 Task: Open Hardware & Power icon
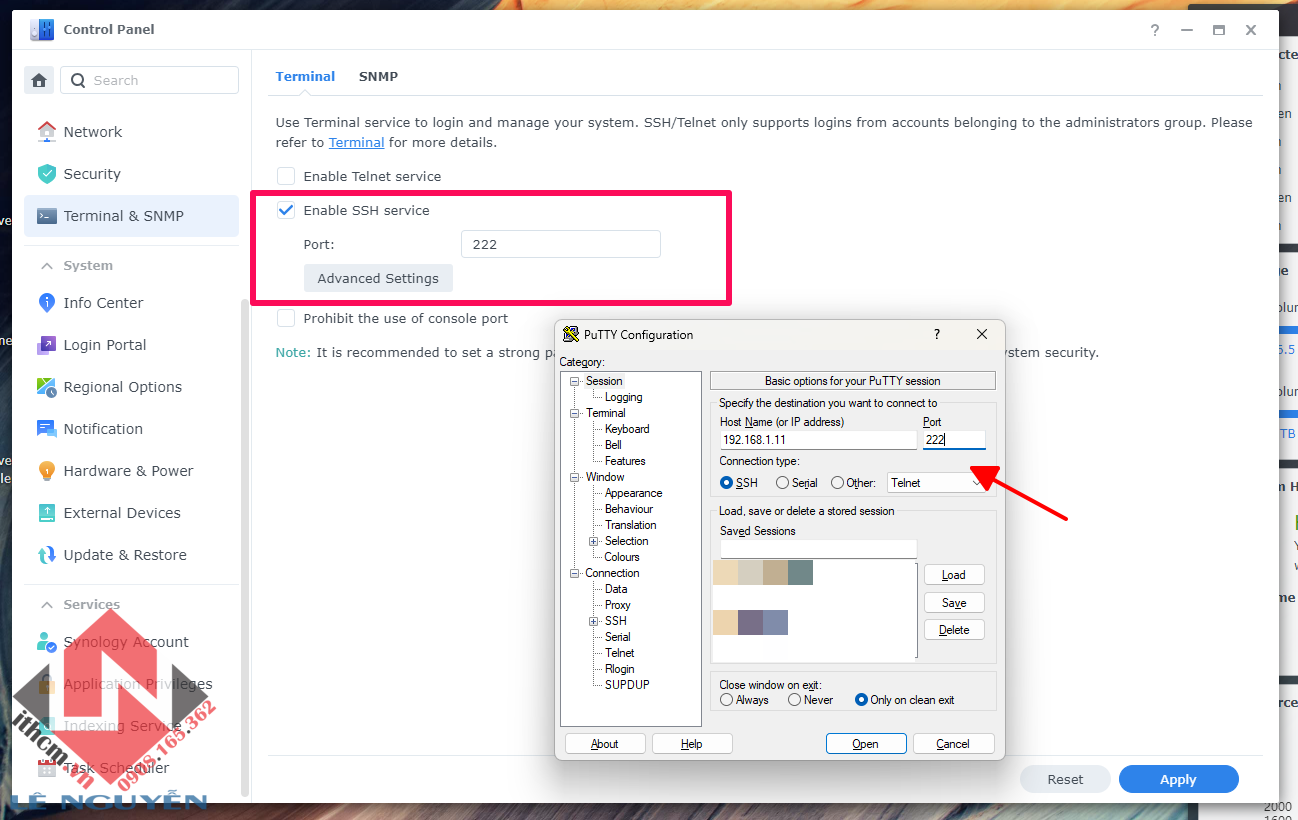tap(47, 471)
